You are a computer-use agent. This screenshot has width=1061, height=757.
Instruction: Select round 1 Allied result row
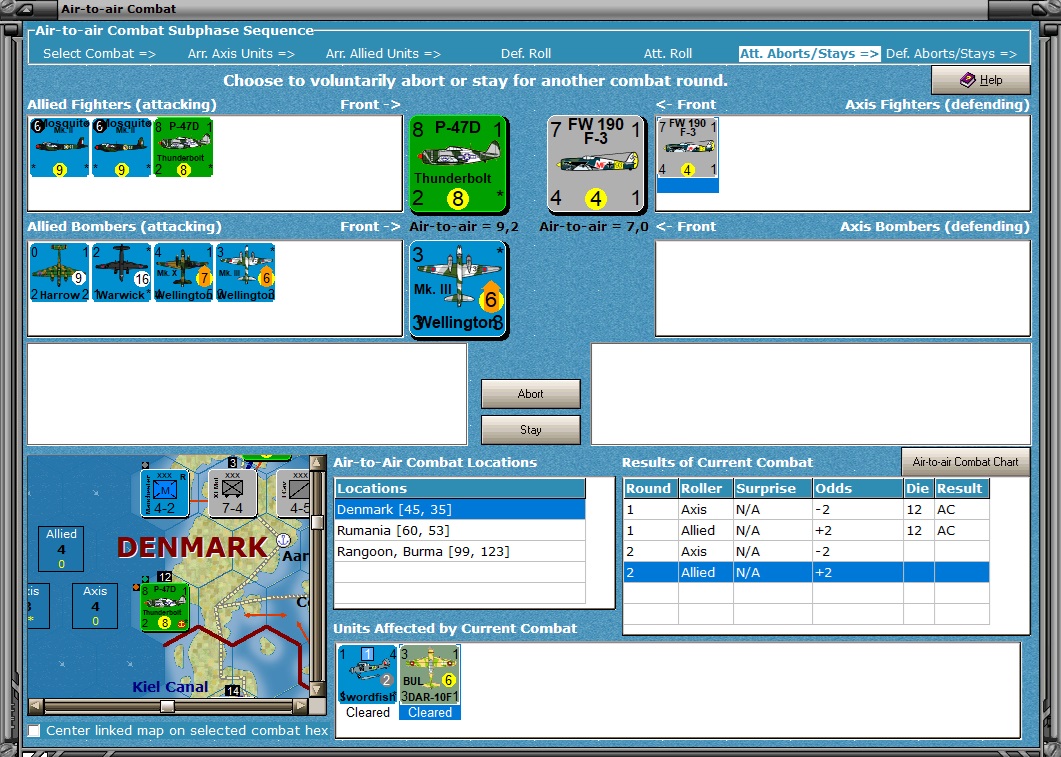click(806, 530)
